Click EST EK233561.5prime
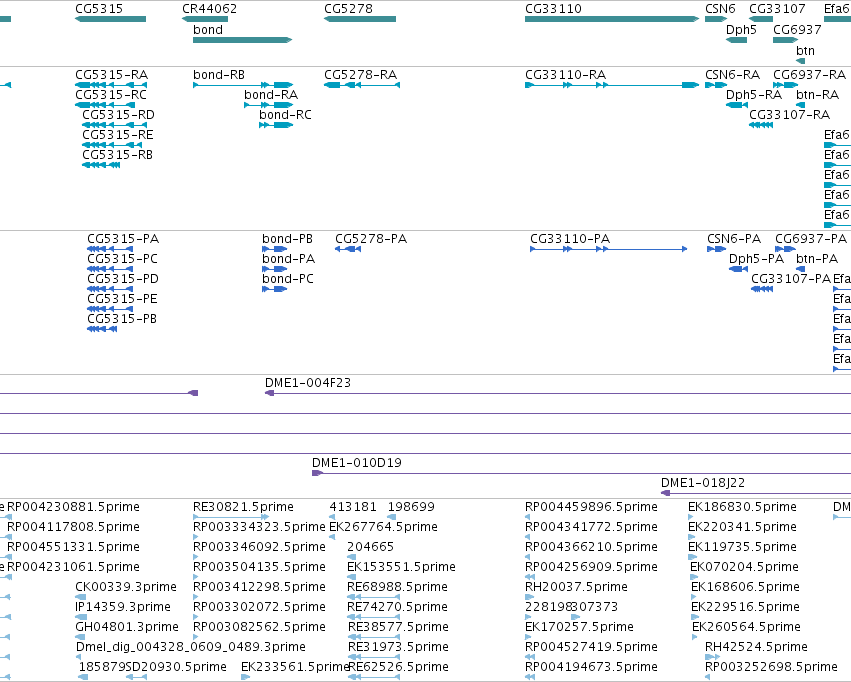 coord(295,667)
